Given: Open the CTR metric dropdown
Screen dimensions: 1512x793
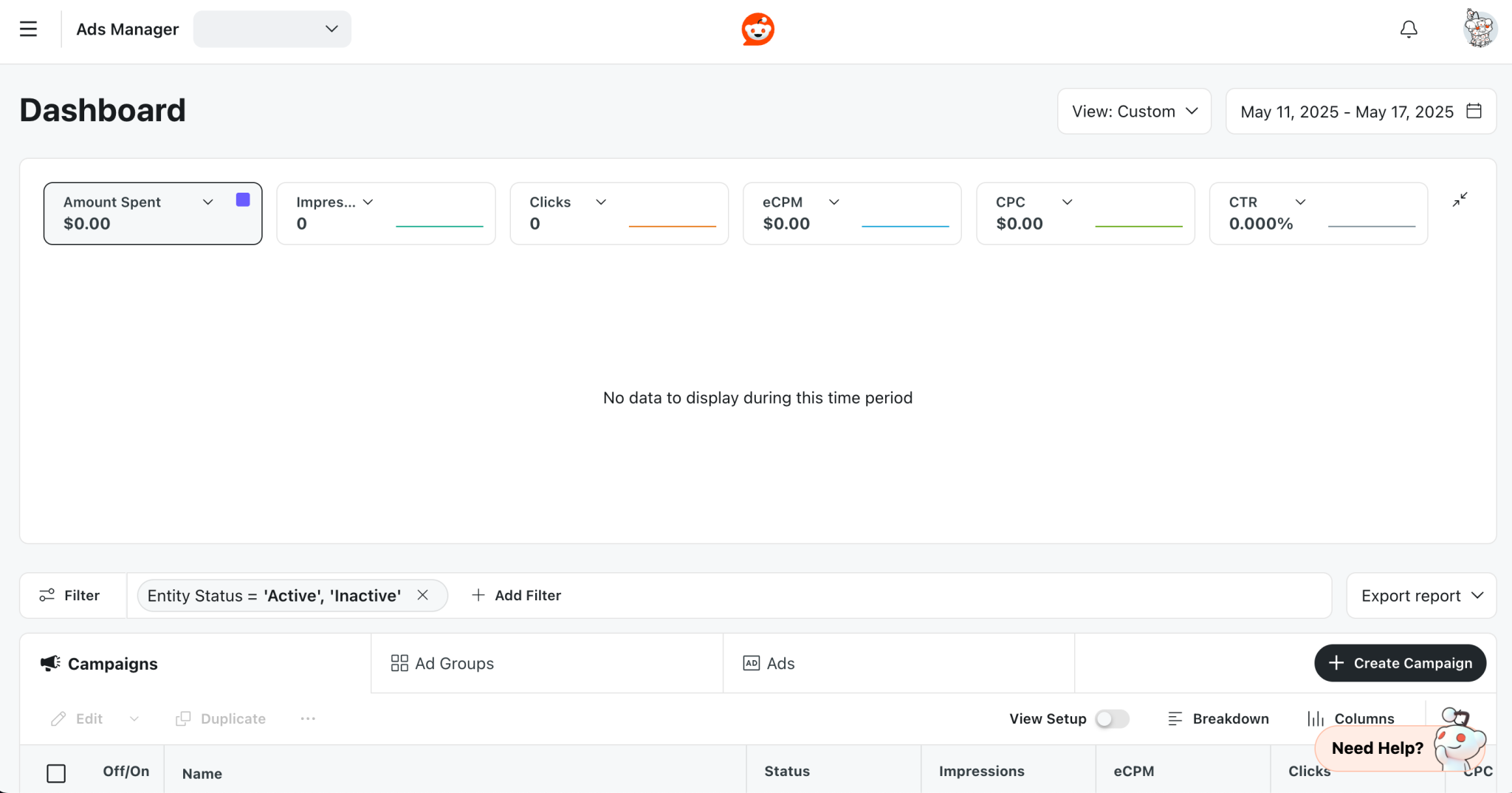Looking at the screenshot, I should (1301, 201).
